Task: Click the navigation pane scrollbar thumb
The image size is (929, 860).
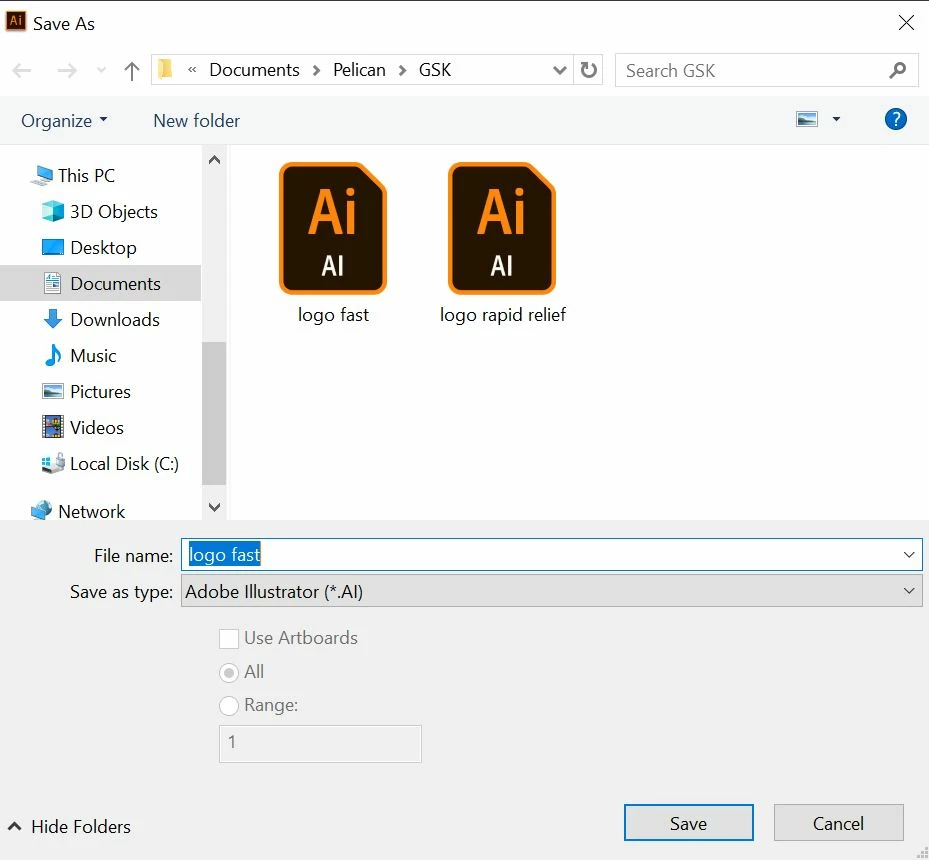Action: 214,413
